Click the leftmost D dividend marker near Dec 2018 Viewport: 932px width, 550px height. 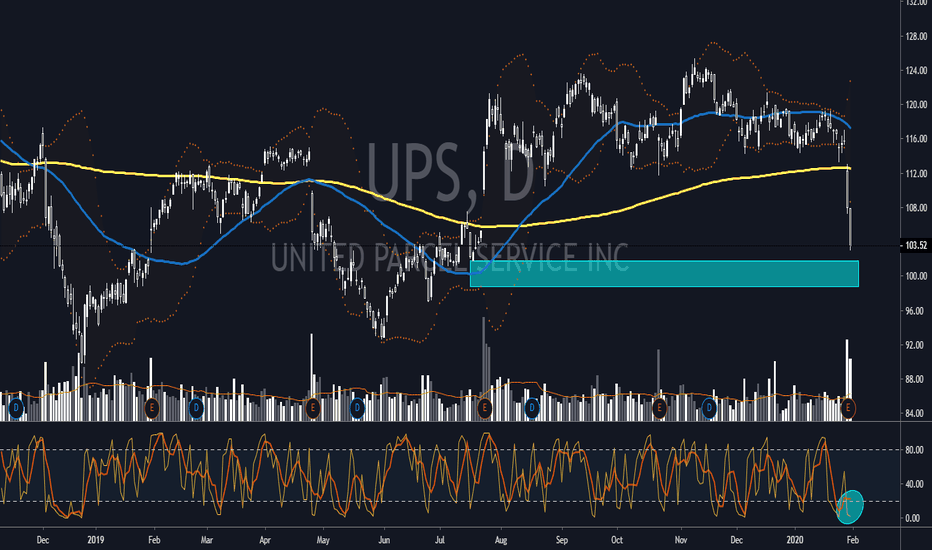(16, 408)
